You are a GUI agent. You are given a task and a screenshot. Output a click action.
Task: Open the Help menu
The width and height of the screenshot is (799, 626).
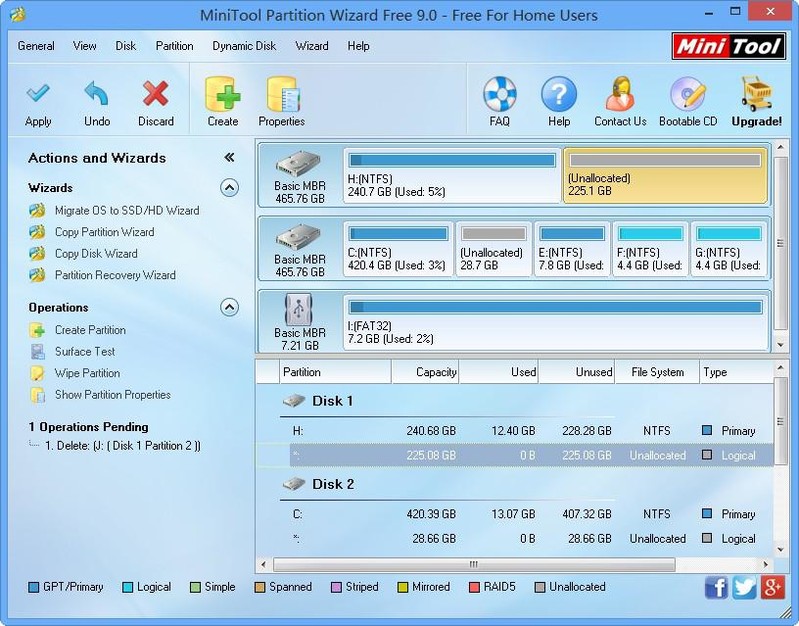click(x=358, y=46)
